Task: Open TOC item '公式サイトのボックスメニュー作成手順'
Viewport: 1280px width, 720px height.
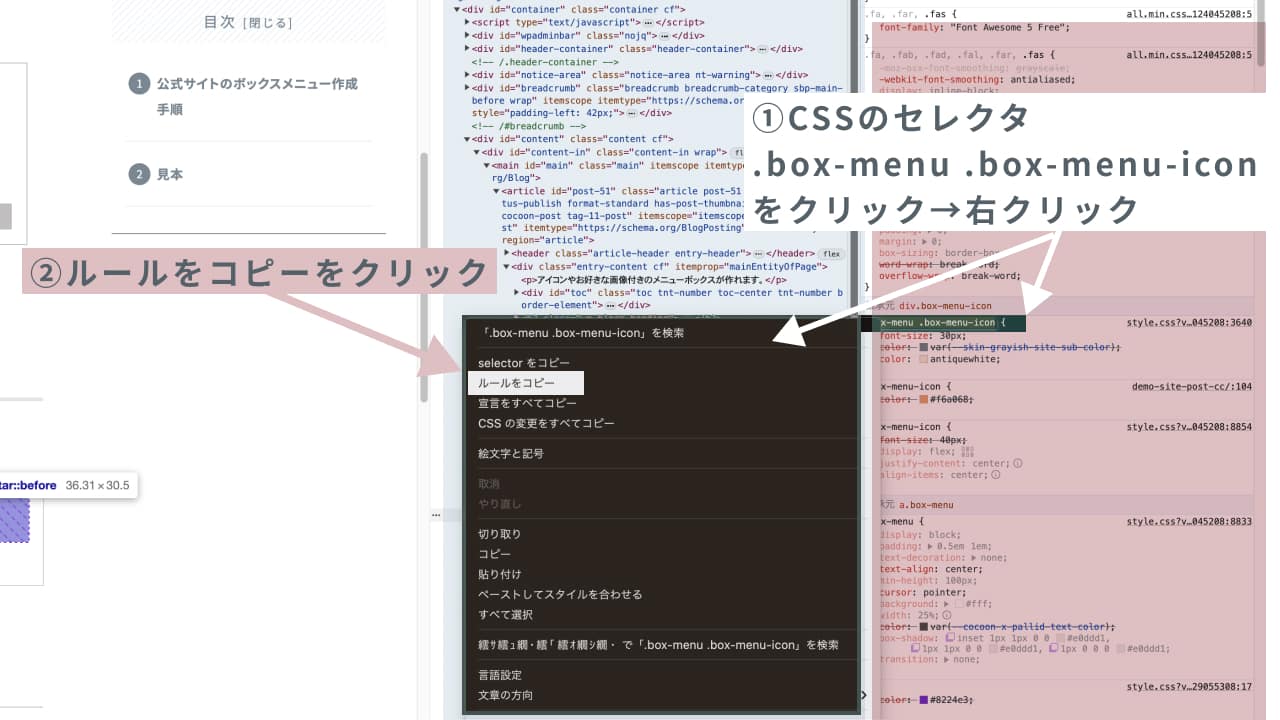Action: tap(257, 96)
